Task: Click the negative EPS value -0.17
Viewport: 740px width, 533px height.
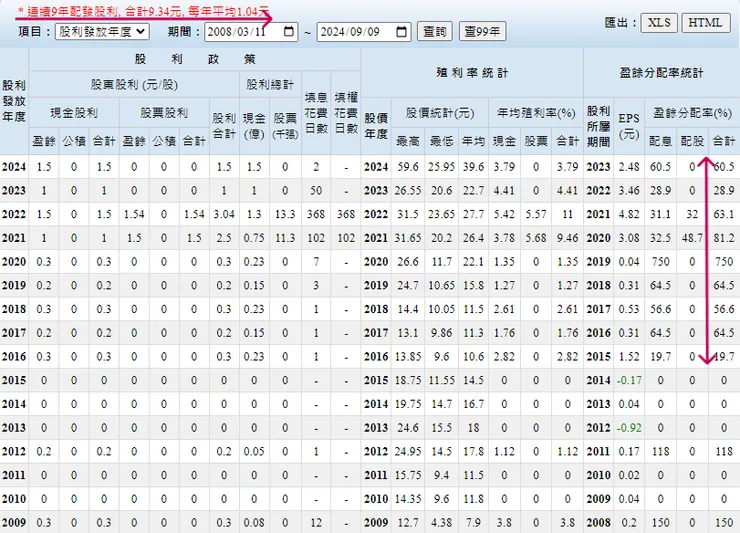Action: (x=629, y=380)
